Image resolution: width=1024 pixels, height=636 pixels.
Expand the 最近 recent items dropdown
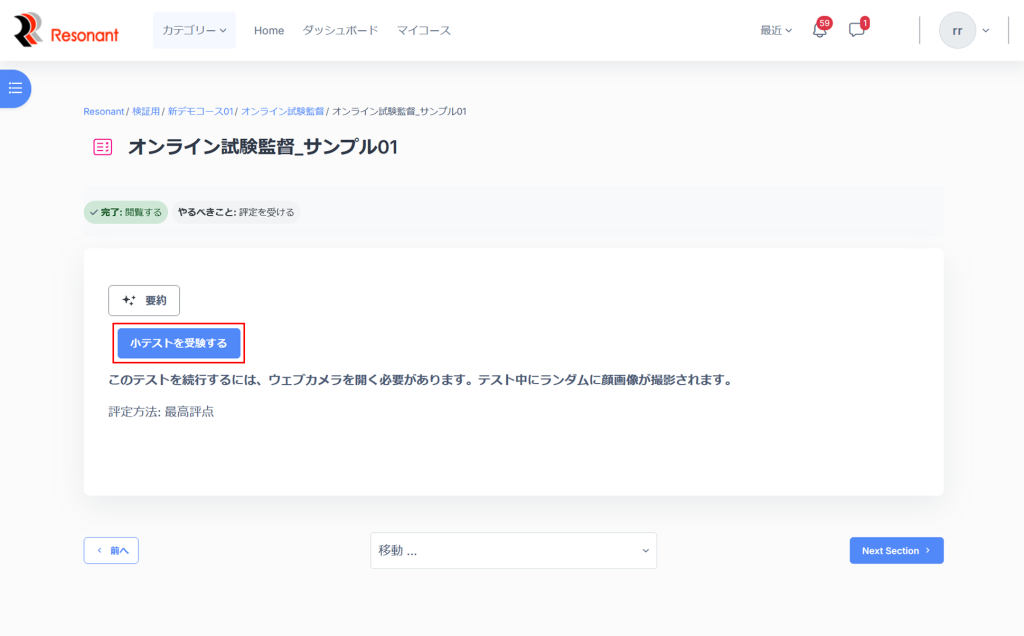776,30
